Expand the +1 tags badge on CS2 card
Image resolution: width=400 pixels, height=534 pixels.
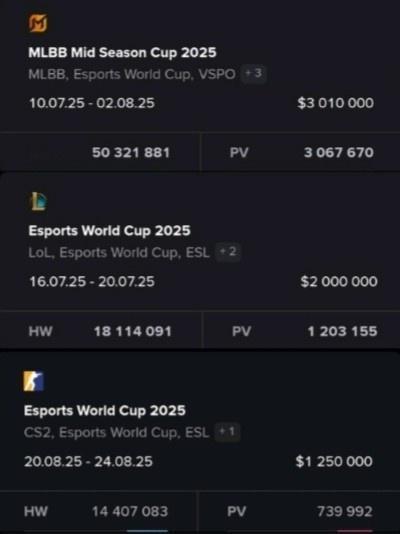tap(227, 431)
